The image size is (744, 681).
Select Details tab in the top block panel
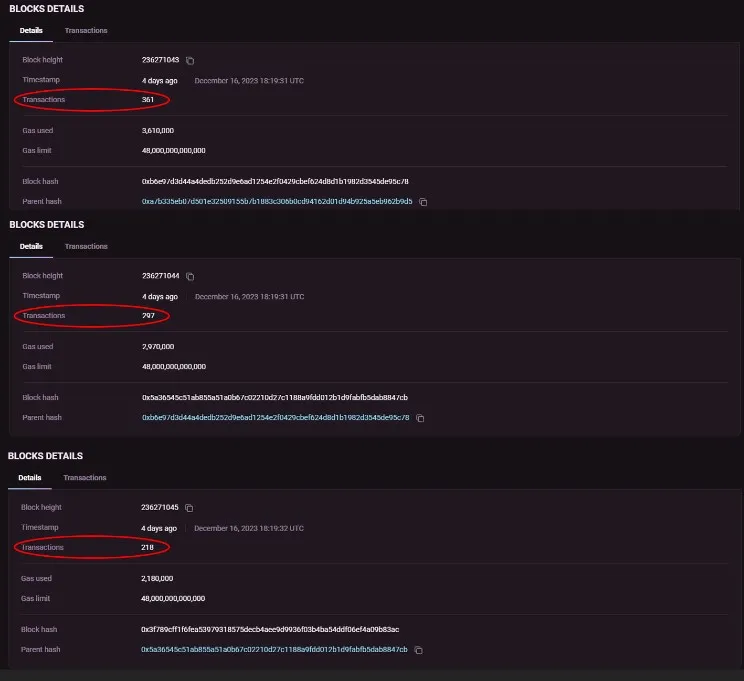coord(31,31)
